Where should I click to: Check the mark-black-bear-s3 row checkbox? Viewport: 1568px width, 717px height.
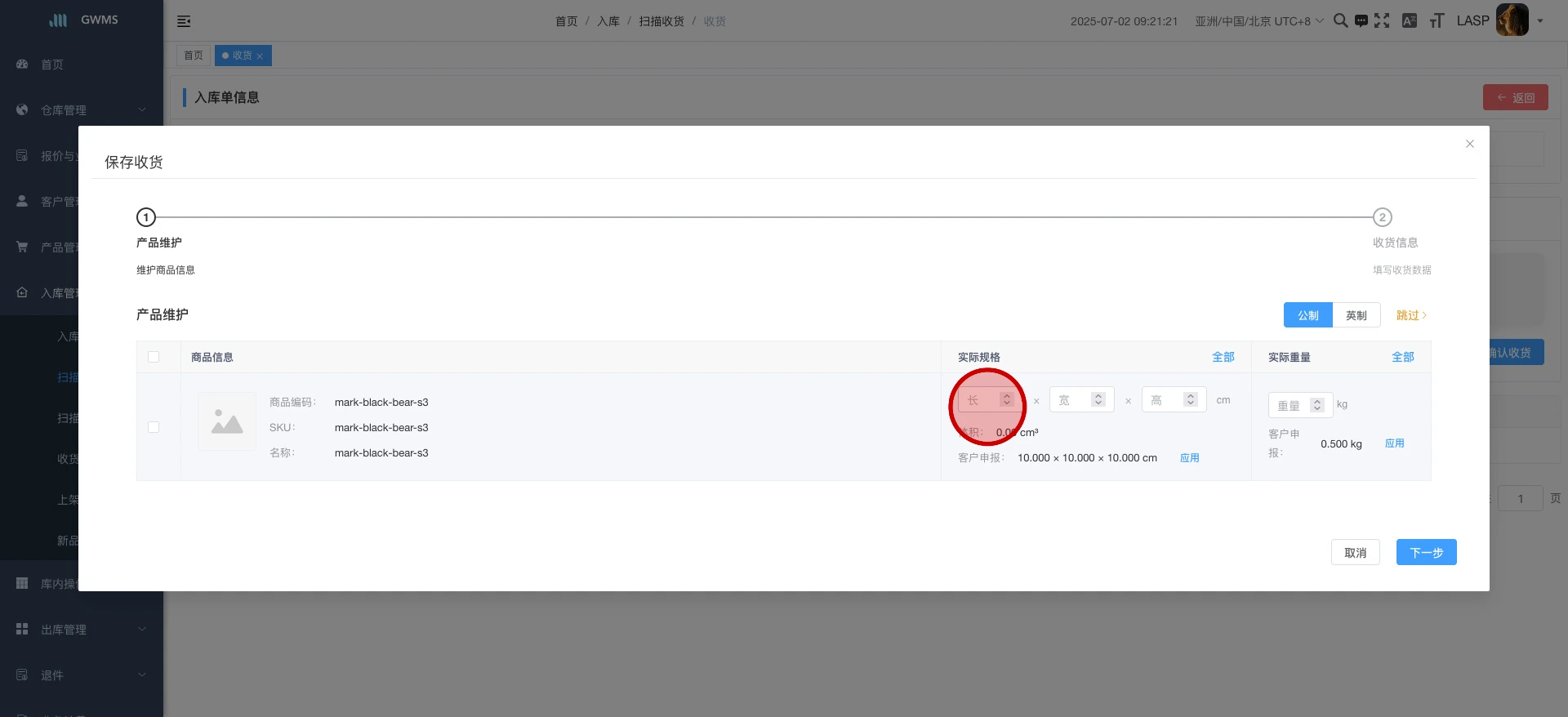(154, 427)
